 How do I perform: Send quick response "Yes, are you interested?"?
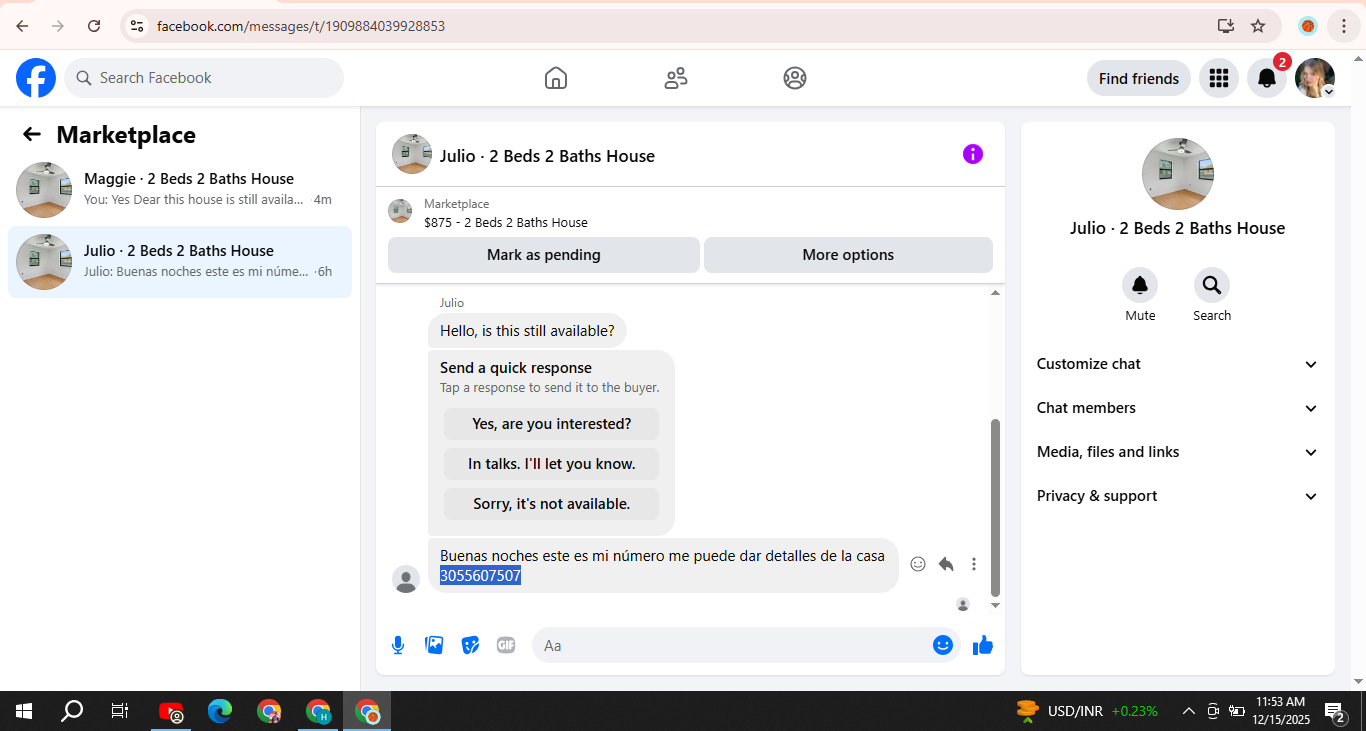point(552,424)
